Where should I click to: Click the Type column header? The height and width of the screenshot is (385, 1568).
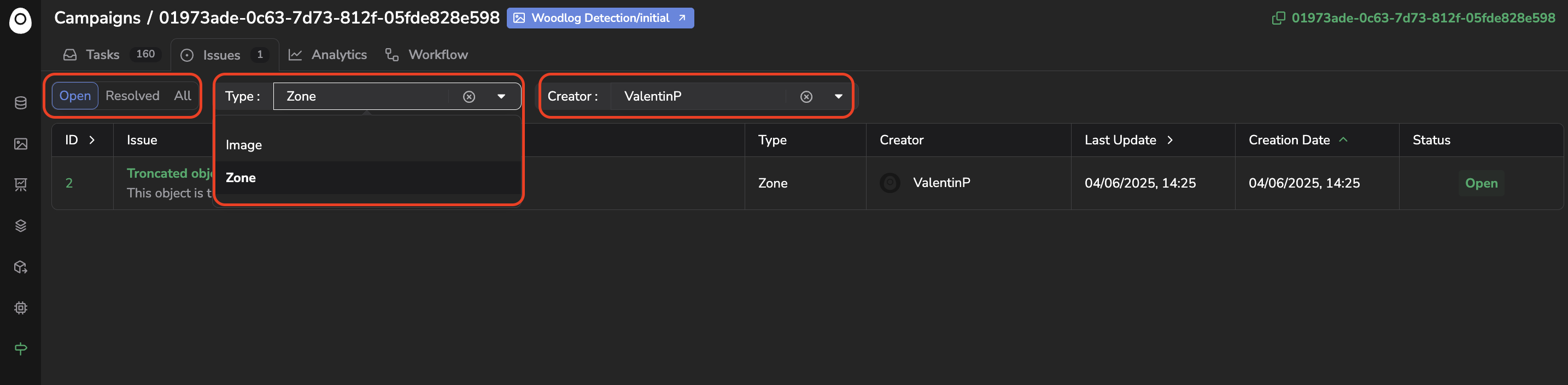click(x=772, y=140)
